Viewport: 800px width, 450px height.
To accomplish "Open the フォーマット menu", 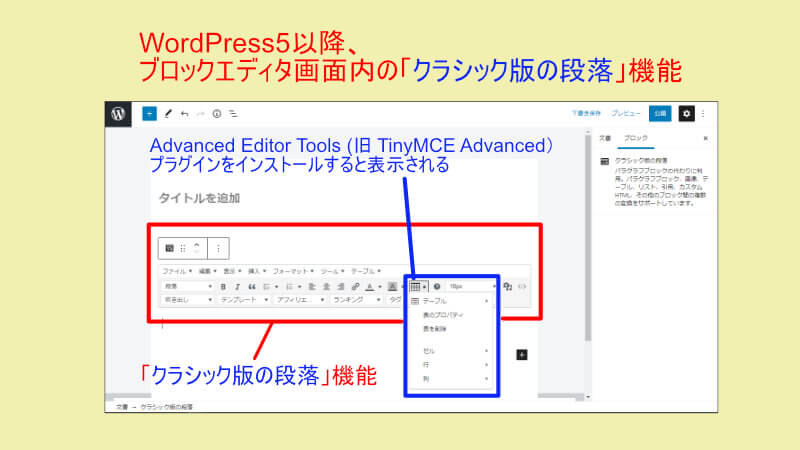I will coord(293,271).
